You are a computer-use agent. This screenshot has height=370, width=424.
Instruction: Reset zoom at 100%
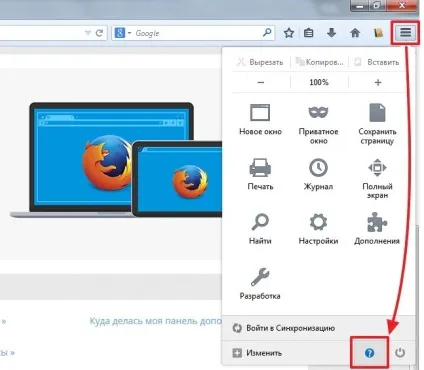coord(319,82)
